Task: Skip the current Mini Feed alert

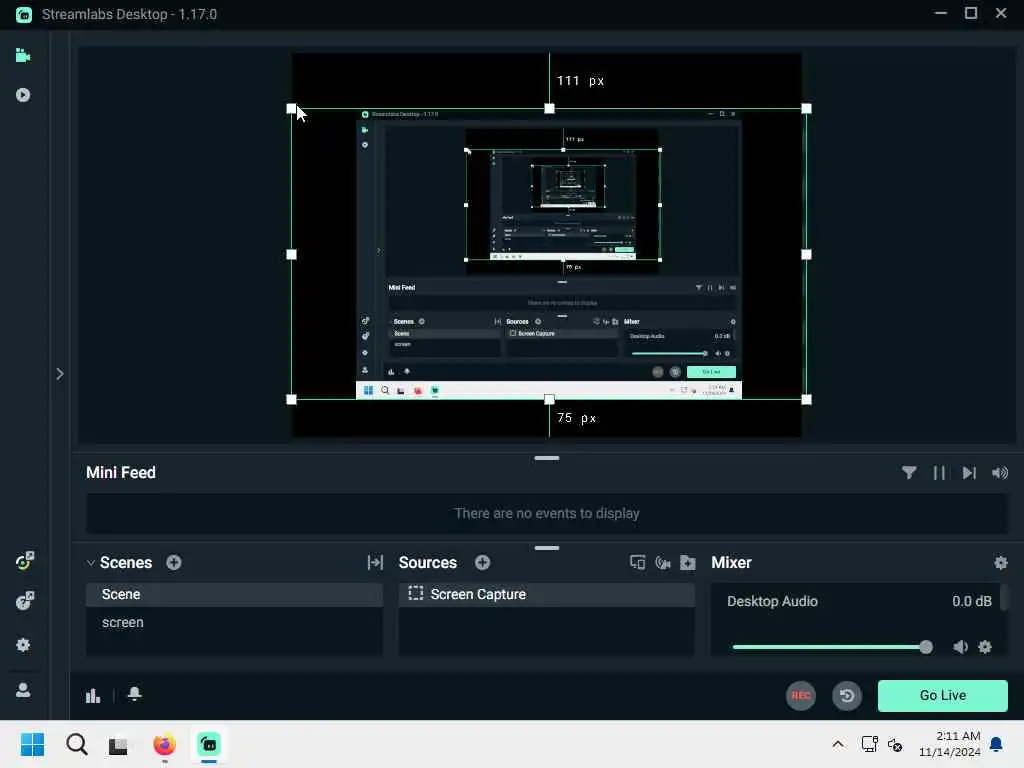Action: coord(969,473)
